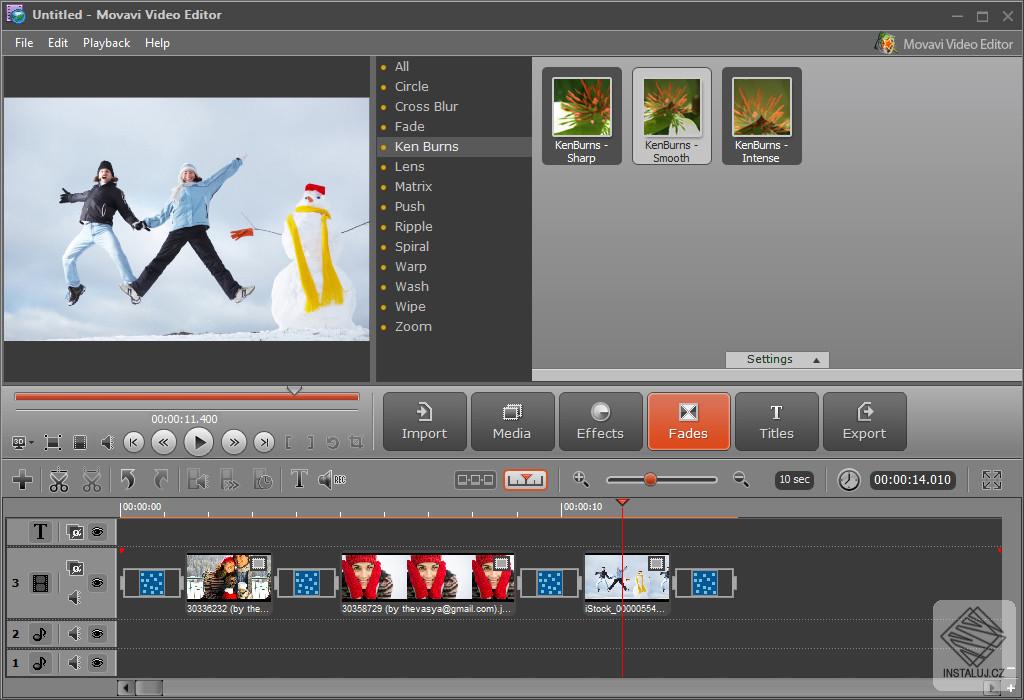Expand the Settings panel
Image resolution: width=1024 pixels, height=700 pixels.
pos(777,359)
